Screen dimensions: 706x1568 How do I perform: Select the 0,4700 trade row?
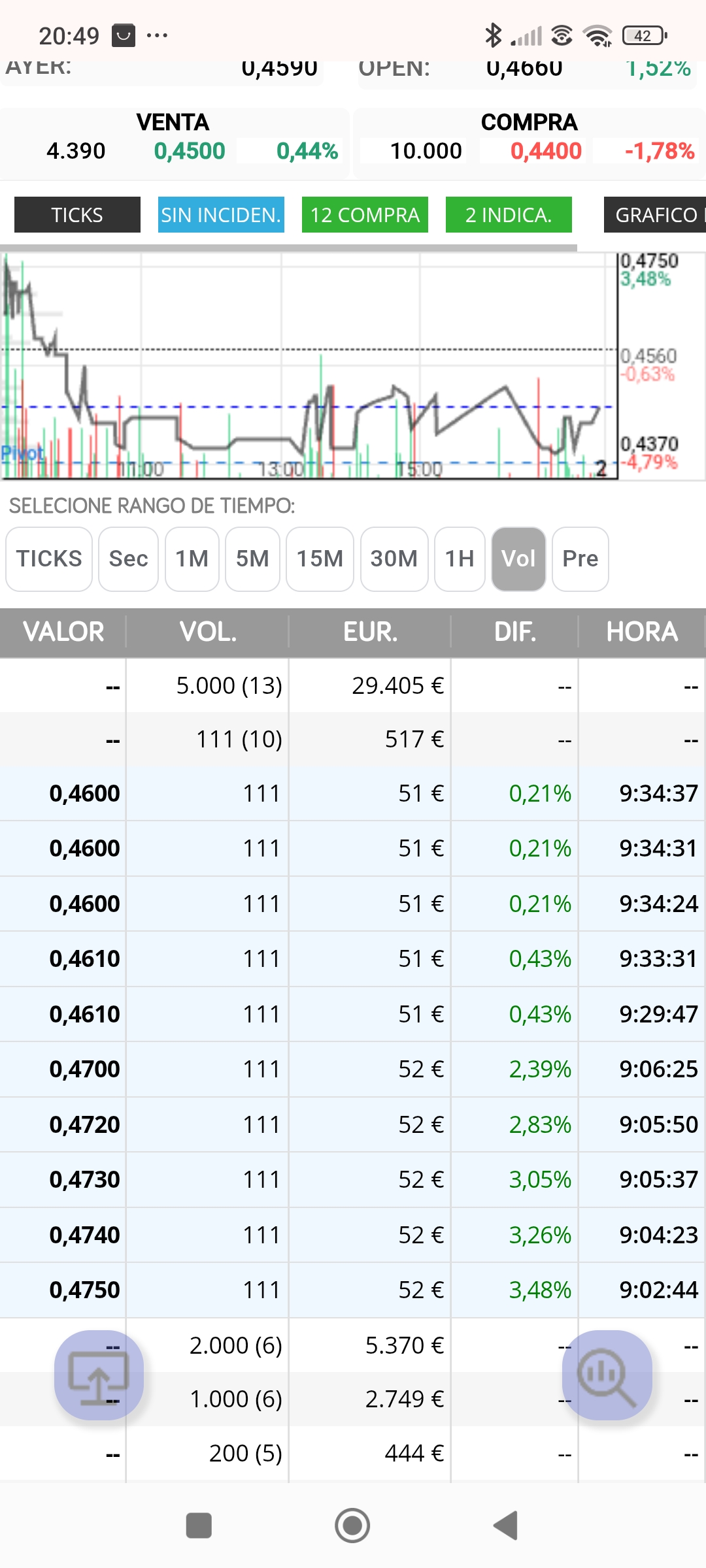pyautogui.click(x=353, y=1069)
